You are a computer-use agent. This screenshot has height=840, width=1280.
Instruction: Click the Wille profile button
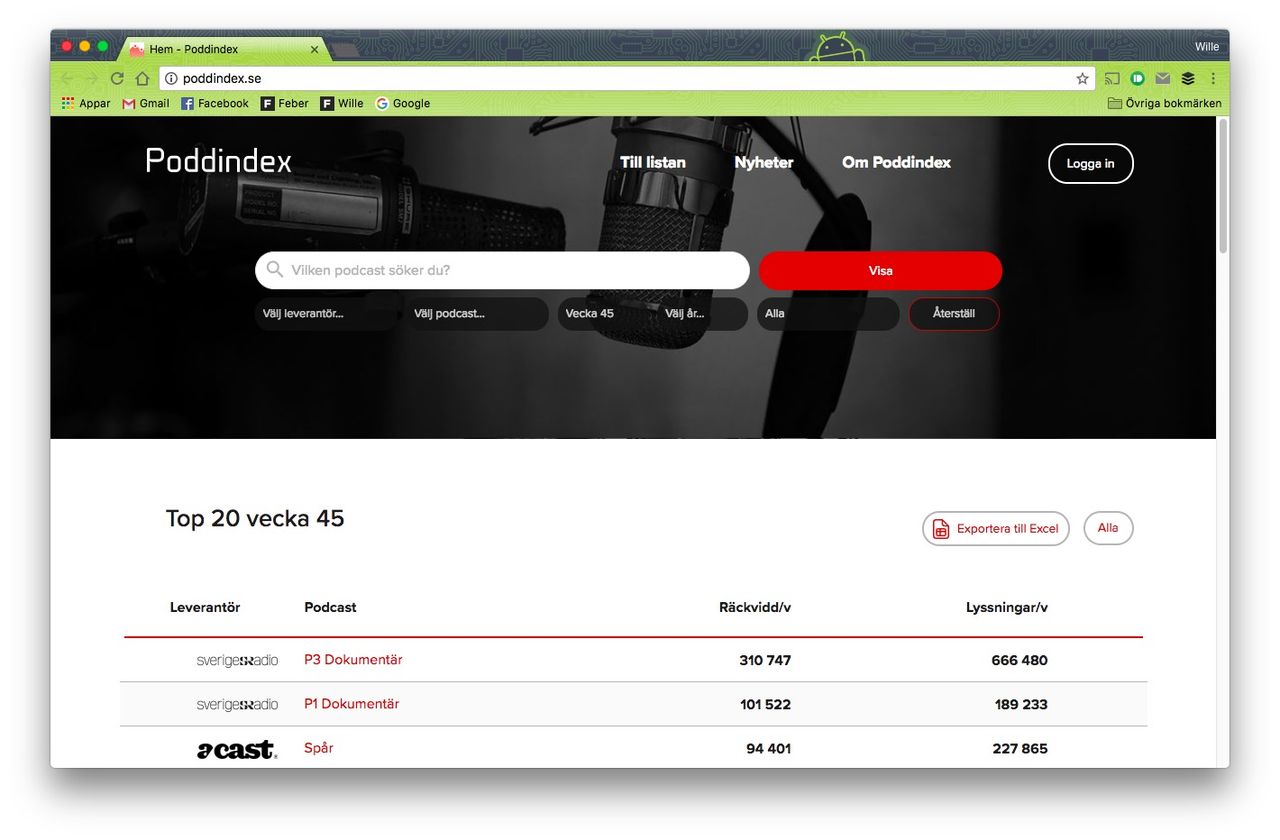[1207, 47]
